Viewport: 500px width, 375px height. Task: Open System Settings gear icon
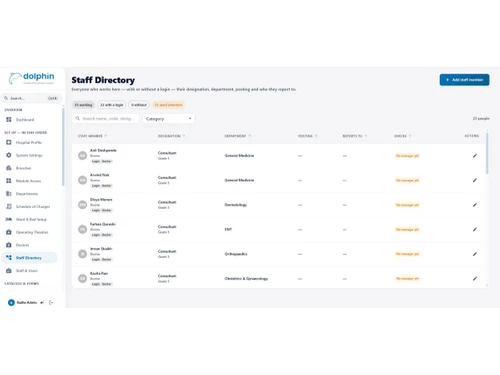point(9,155)
